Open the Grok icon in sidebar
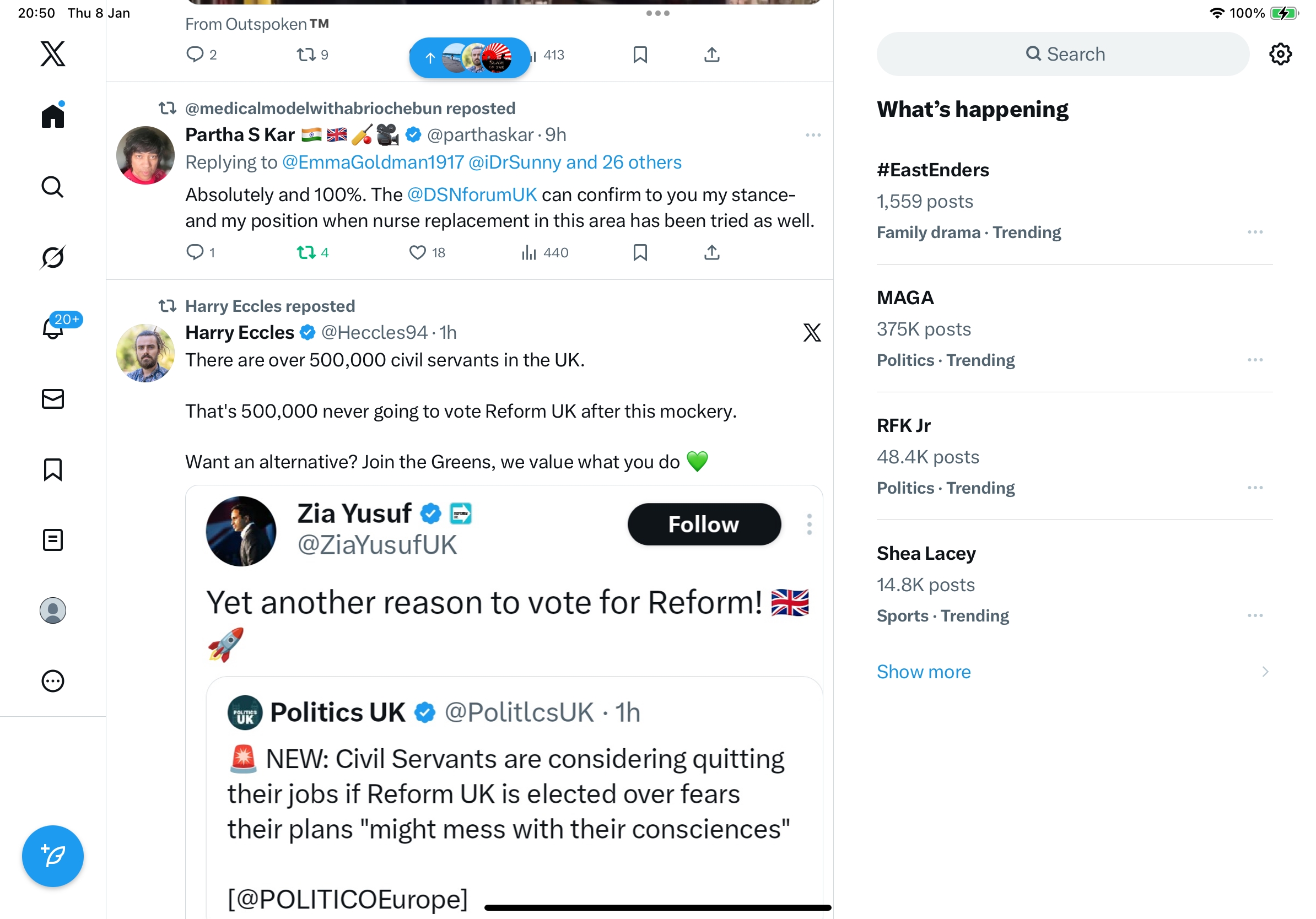This screenshot has height=919, width=1316. pyautogui.click(x=53, y=258)
